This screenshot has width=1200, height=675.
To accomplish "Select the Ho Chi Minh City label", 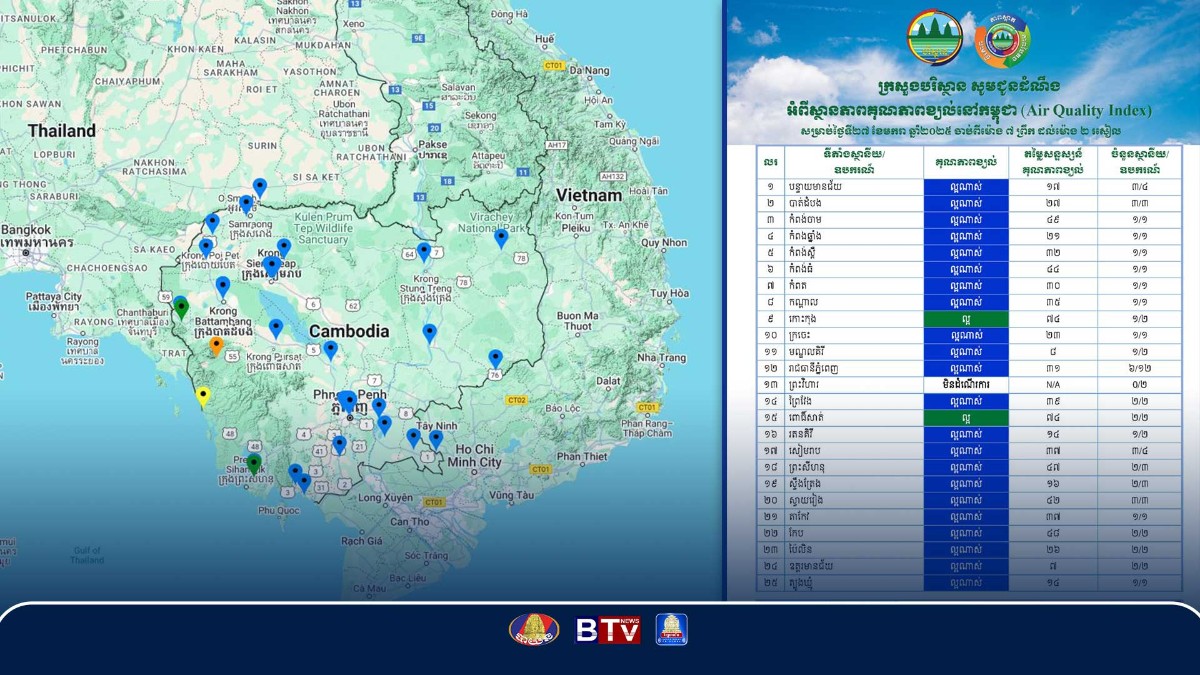I will click(x=474, y=456).
